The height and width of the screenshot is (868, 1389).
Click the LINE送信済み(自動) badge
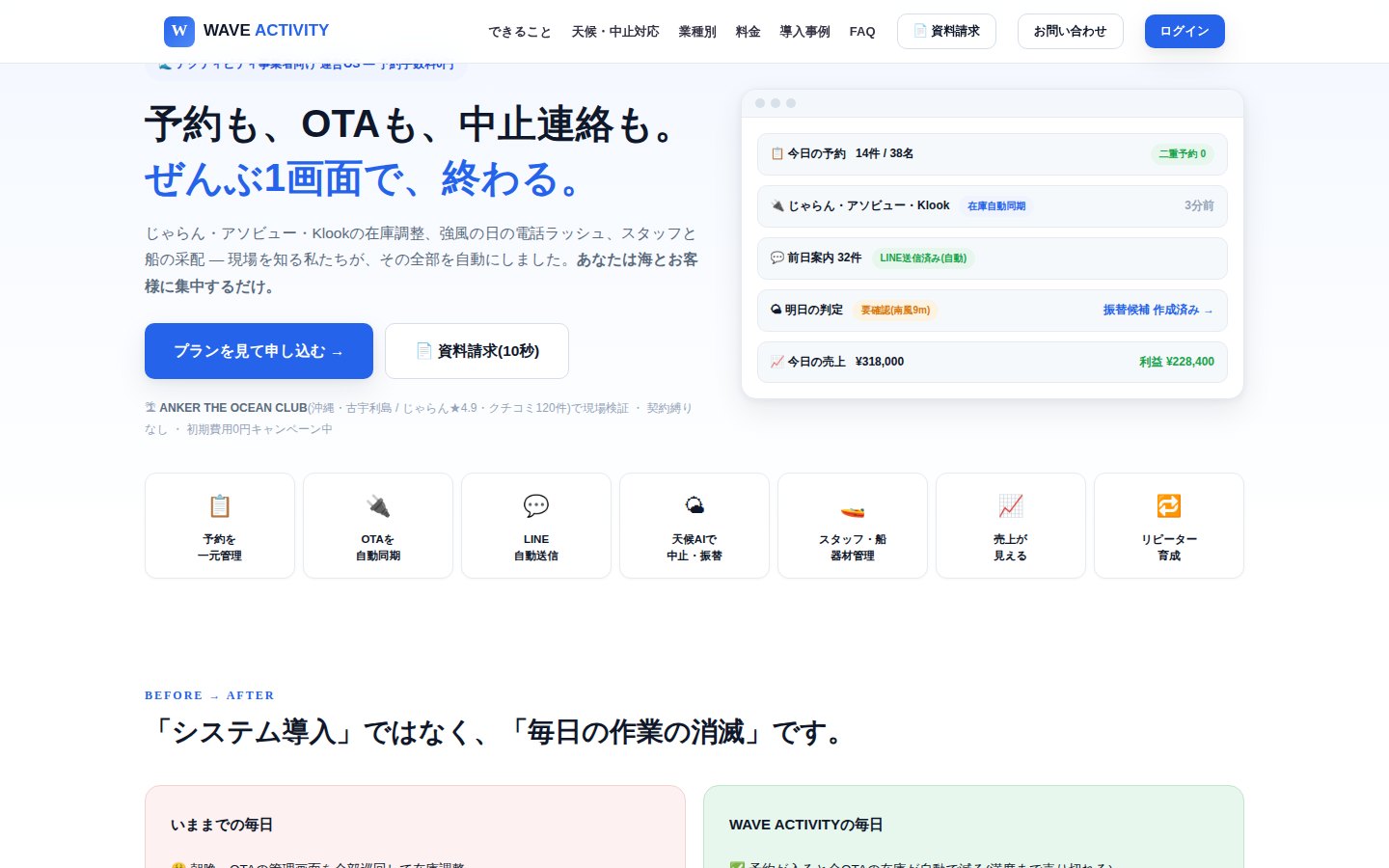[923, 258]
